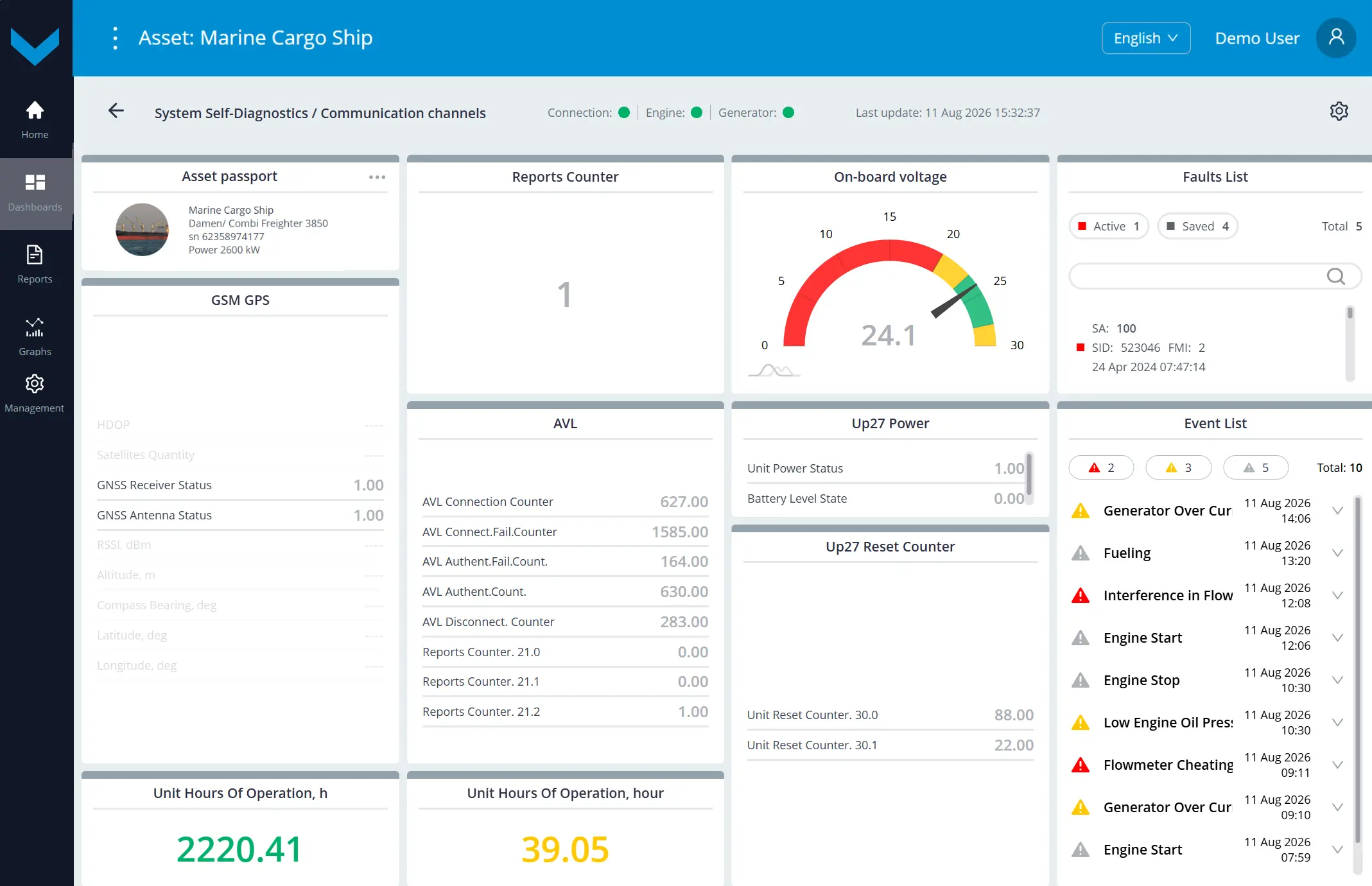The image size is (1372, 886).
Task: Click the Battery Level State row
Action: click(885, 499)
